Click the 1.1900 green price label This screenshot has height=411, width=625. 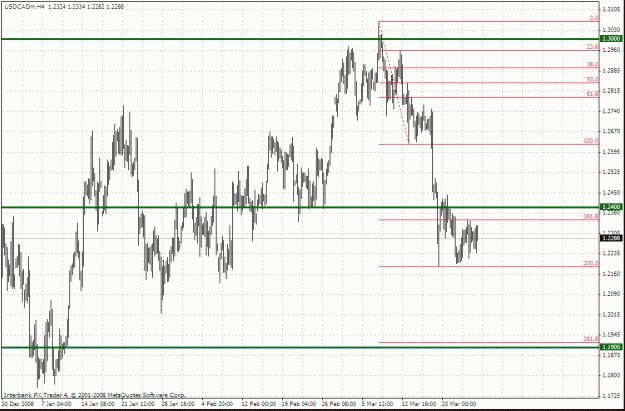pos(611,347)
